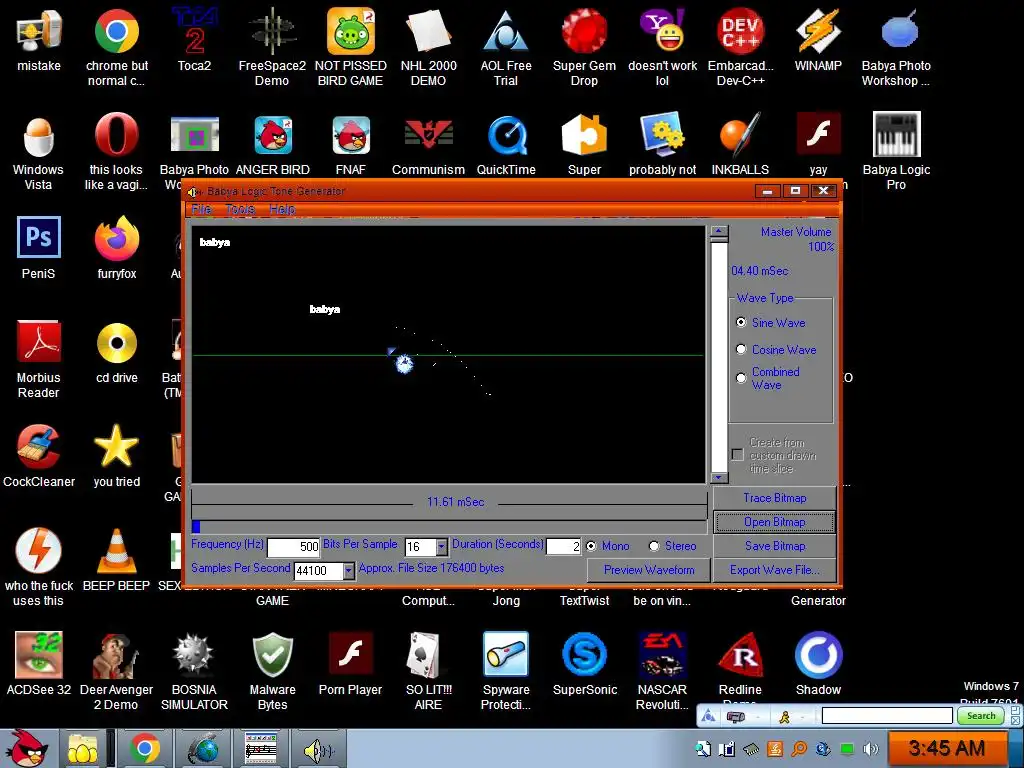Select the INKBALLS desktop icon
Viewport: 1024px width, 768px height.
tap(740, 144)
